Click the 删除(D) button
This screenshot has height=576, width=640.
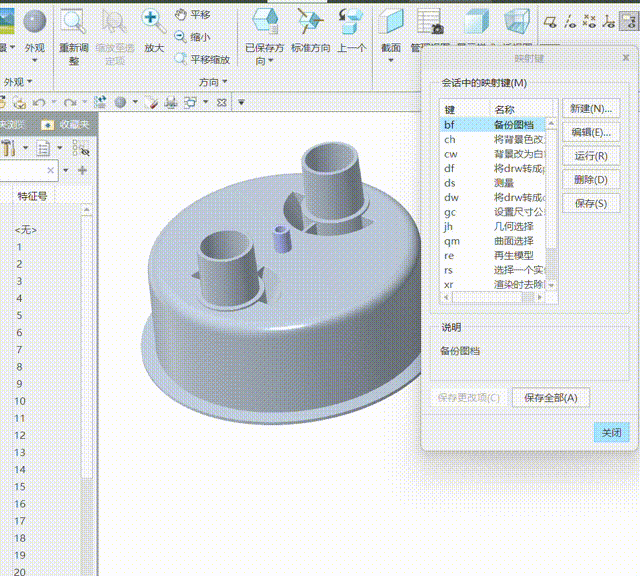pos(591,180)
